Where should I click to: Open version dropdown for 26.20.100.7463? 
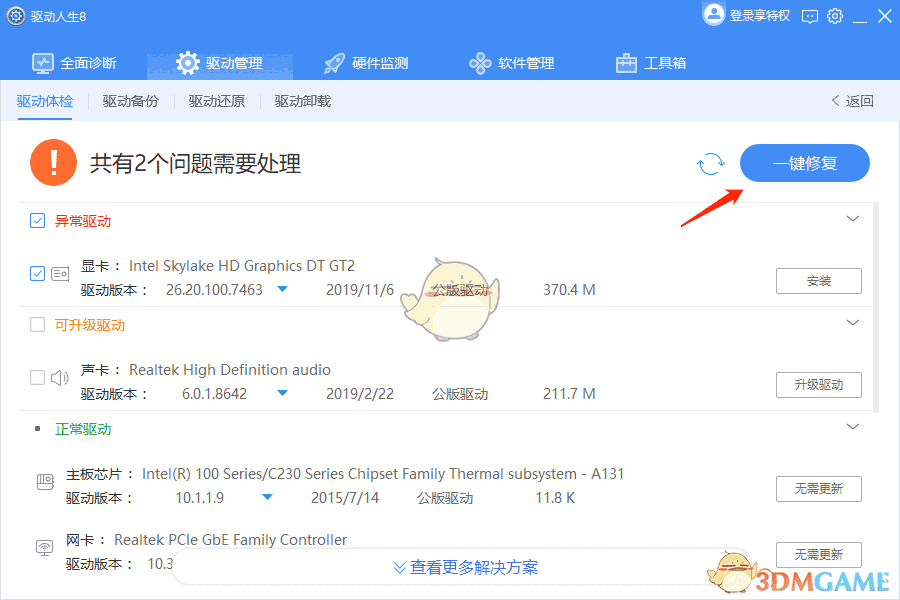click(282, 289)
